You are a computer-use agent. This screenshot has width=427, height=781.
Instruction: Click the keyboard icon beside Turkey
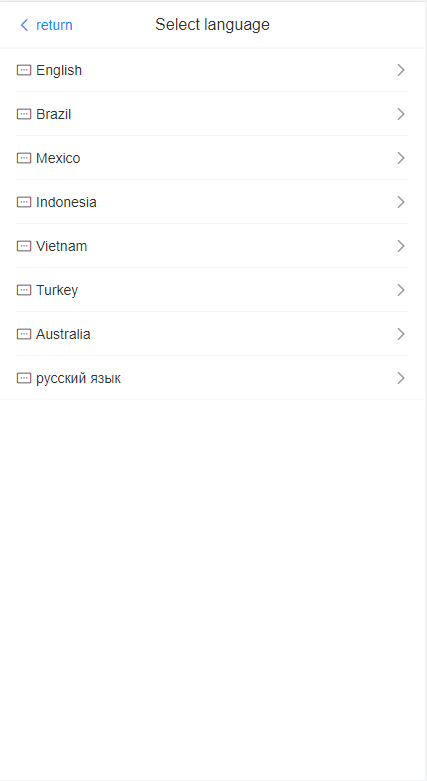[24, 290]
